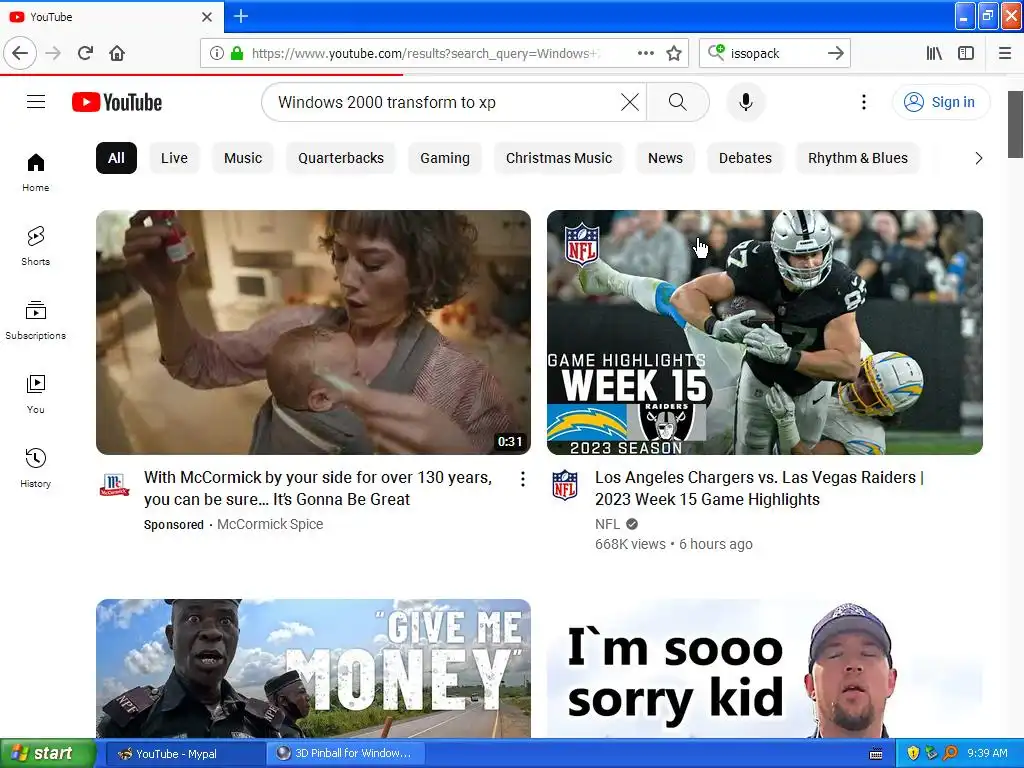This screenshot has height=768, width=1024.
Task: Open History in the YouTube sidebar
Action: [35, 468]
